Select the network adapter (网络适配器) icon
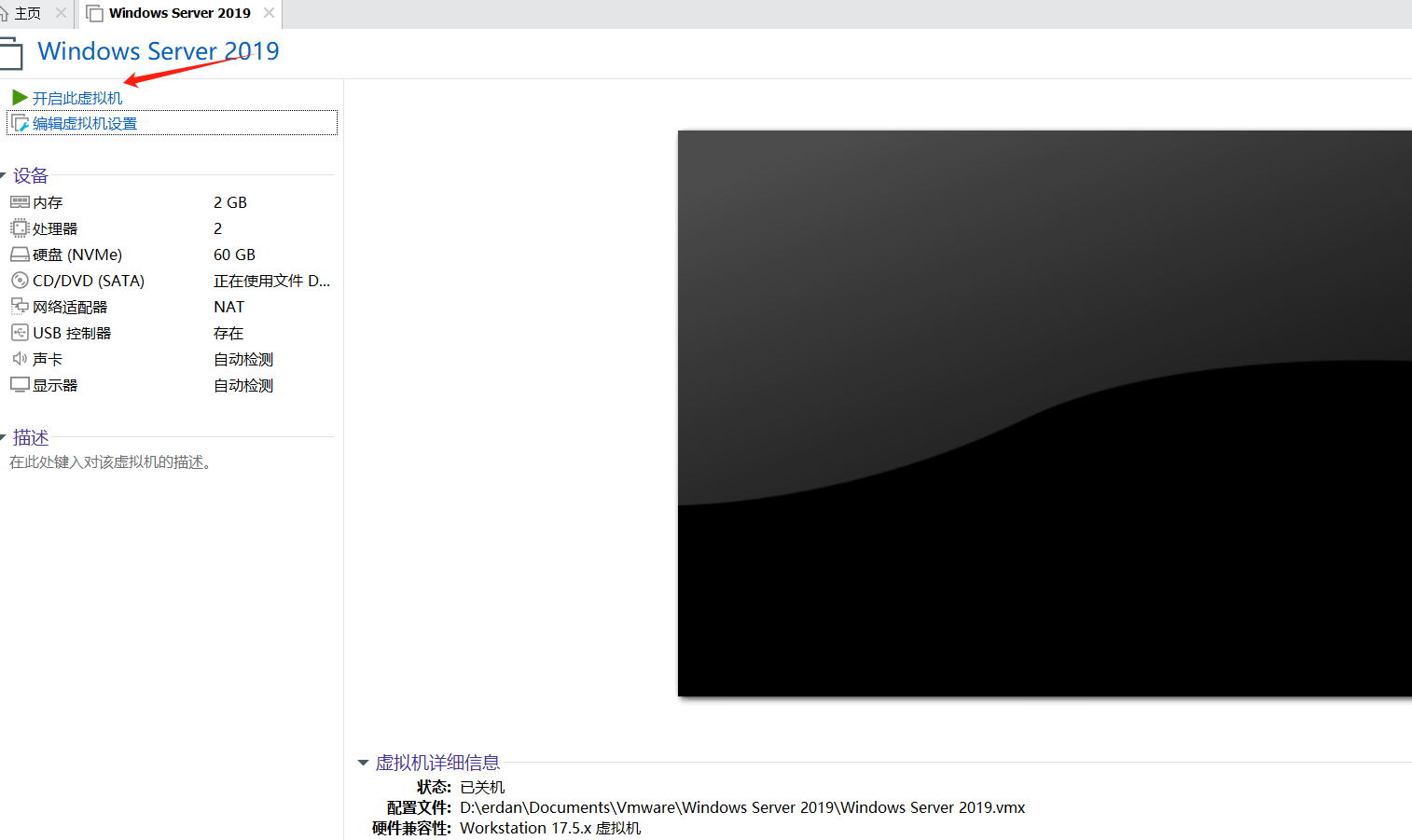Image resolution: width=1412 pixels, height=840 pixels. pyautogui.click(x=20, y=306)
